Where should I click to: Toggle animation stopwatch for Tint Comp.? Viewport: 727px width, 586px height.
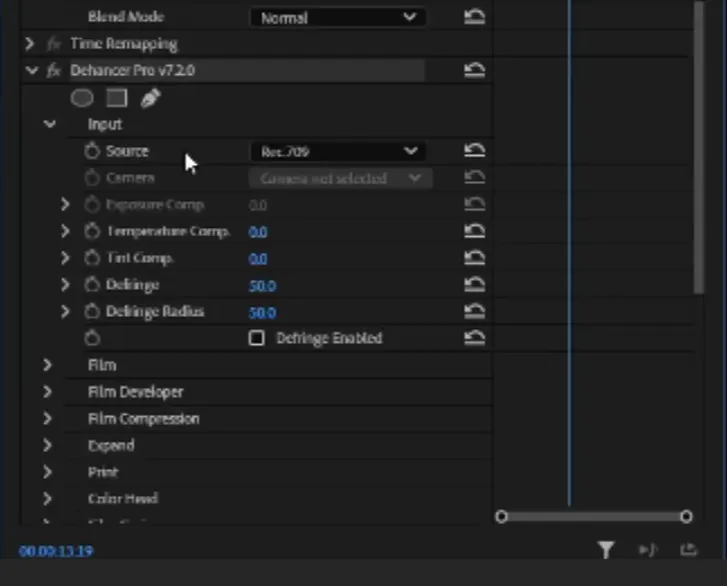click(x=92, y=258)
